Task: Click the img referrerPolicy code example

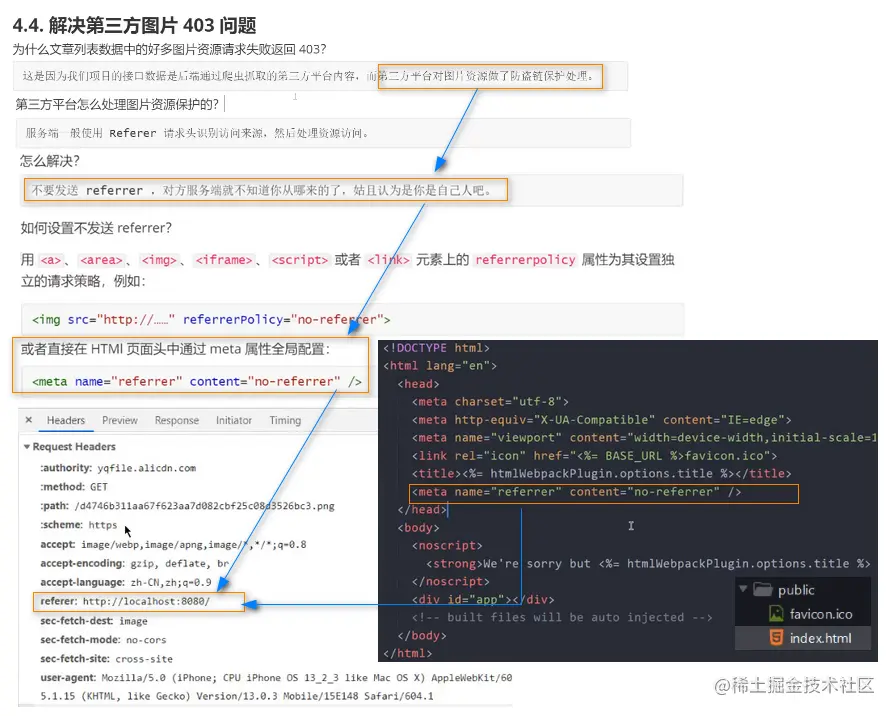Action: click(211, 319)
